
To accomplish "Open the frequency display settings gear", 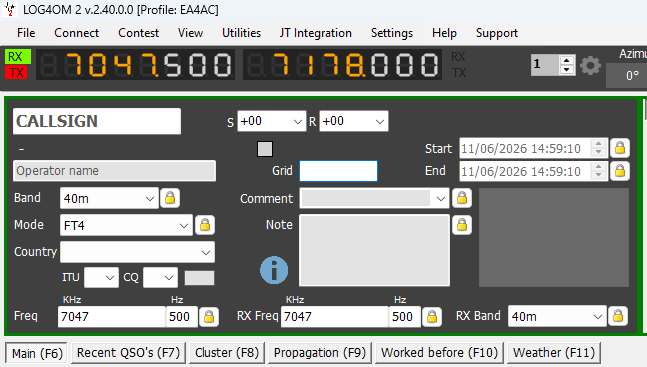I will pyautogui.click(x=590, y=65).
